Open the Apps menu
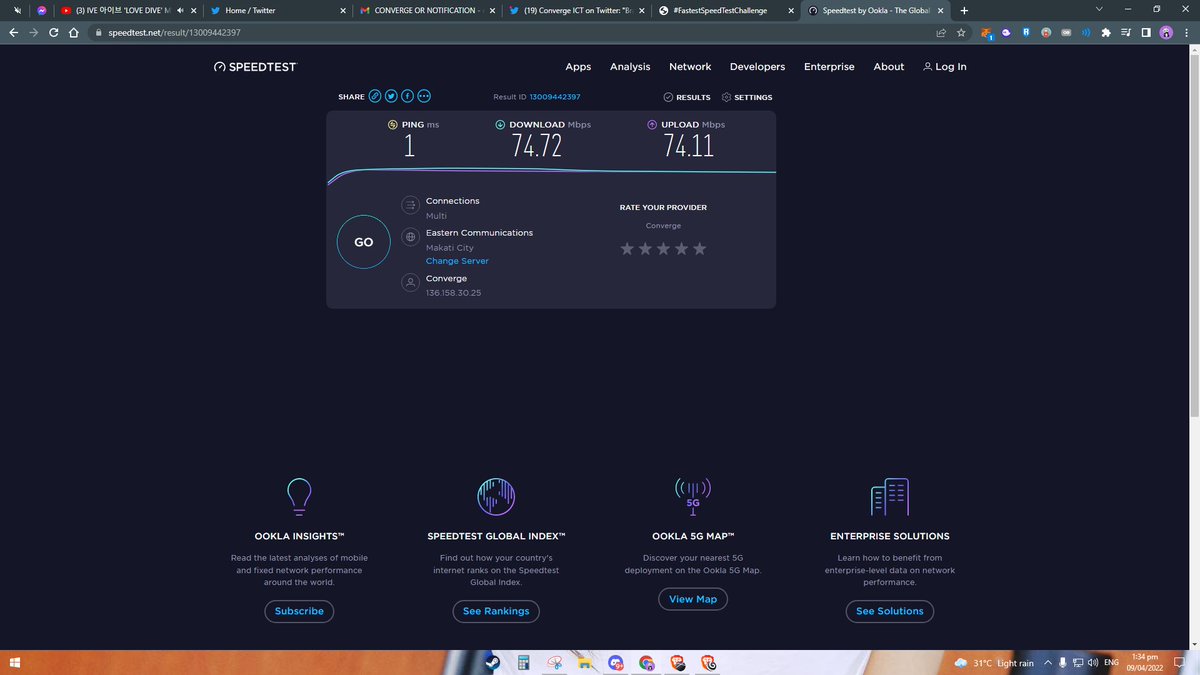The width and height of the screenshot is (1200, 675). tap(578, 67)
